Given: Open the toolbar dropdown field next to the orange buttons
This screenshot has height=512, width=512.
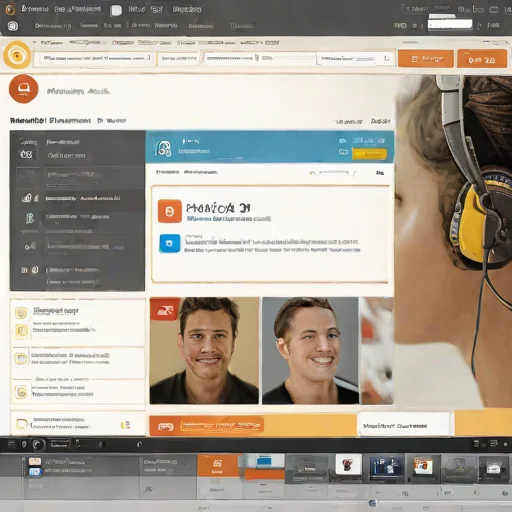Looking at the screenshot, I should tap(355, 59).
